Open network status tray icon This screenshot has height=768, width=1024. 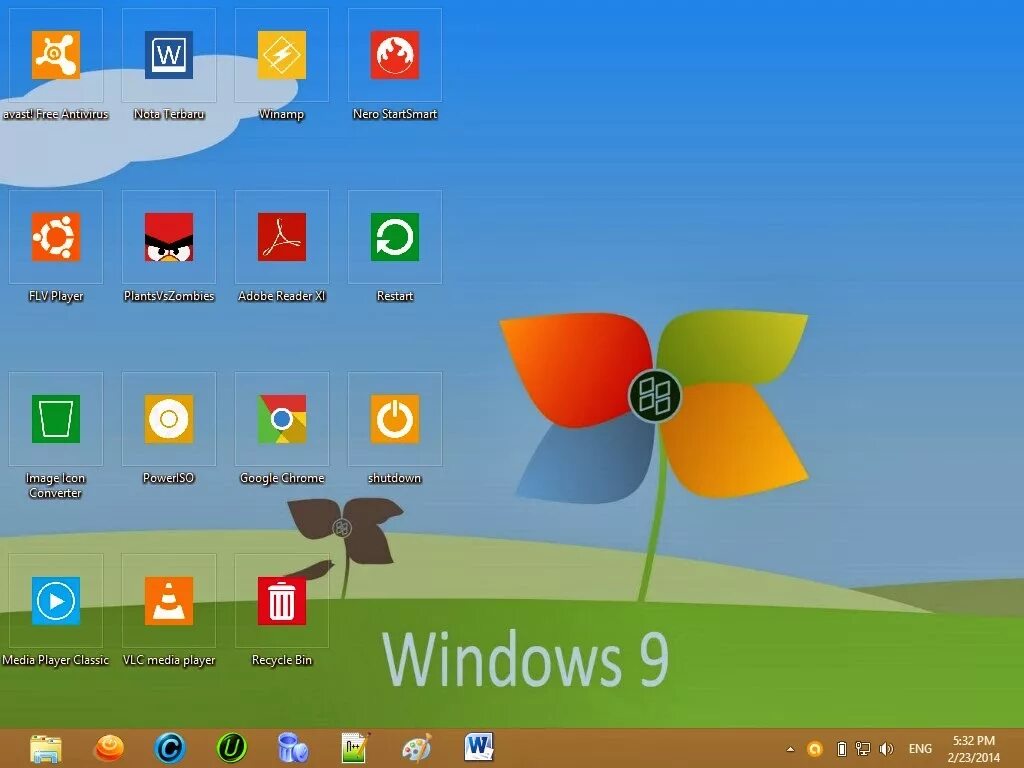(863, 749)
